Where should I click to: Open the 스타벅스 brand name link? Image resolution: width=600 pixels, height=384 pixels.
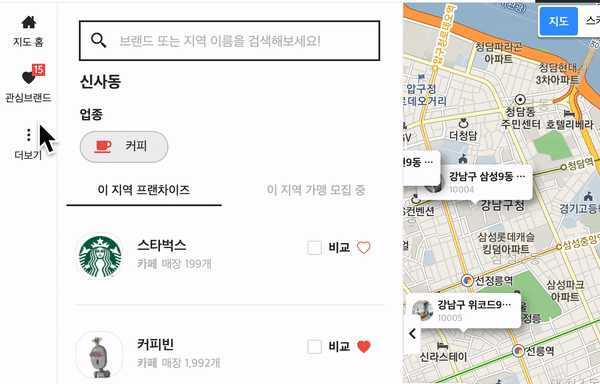pos(162,245)
